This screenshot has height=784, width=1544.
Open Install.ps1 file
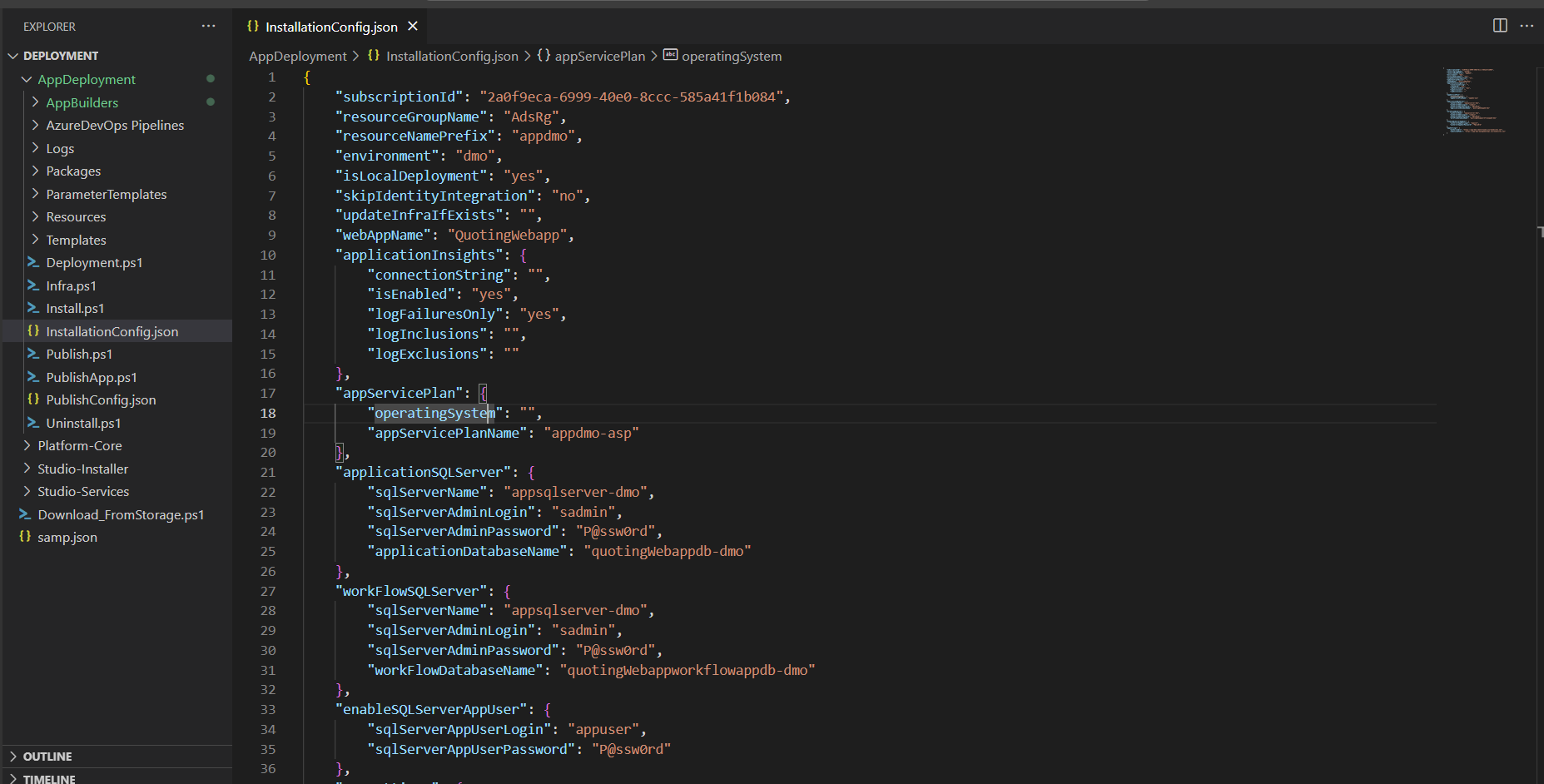point(75,308)
